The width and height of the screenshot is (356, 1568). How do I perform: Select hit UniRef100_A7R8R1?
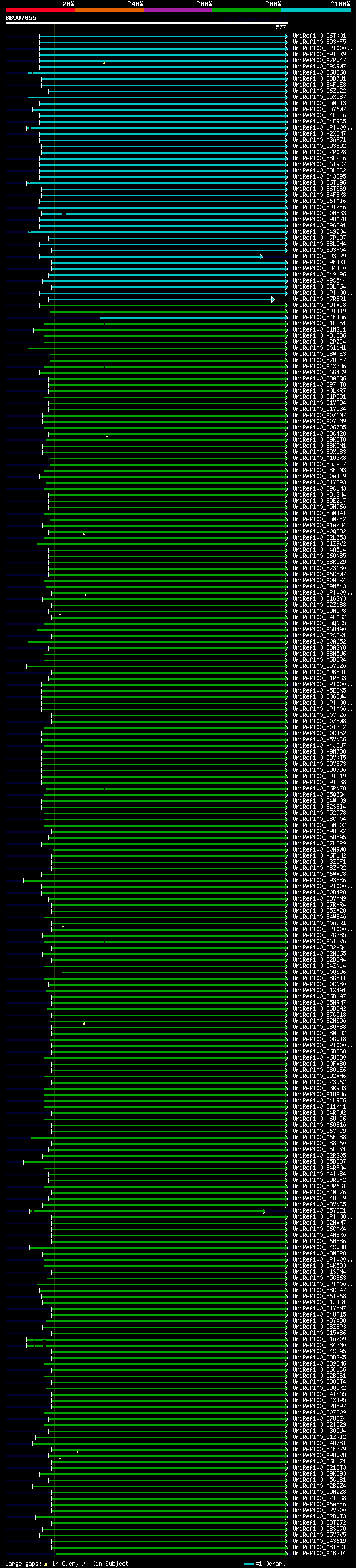(319, 299)
